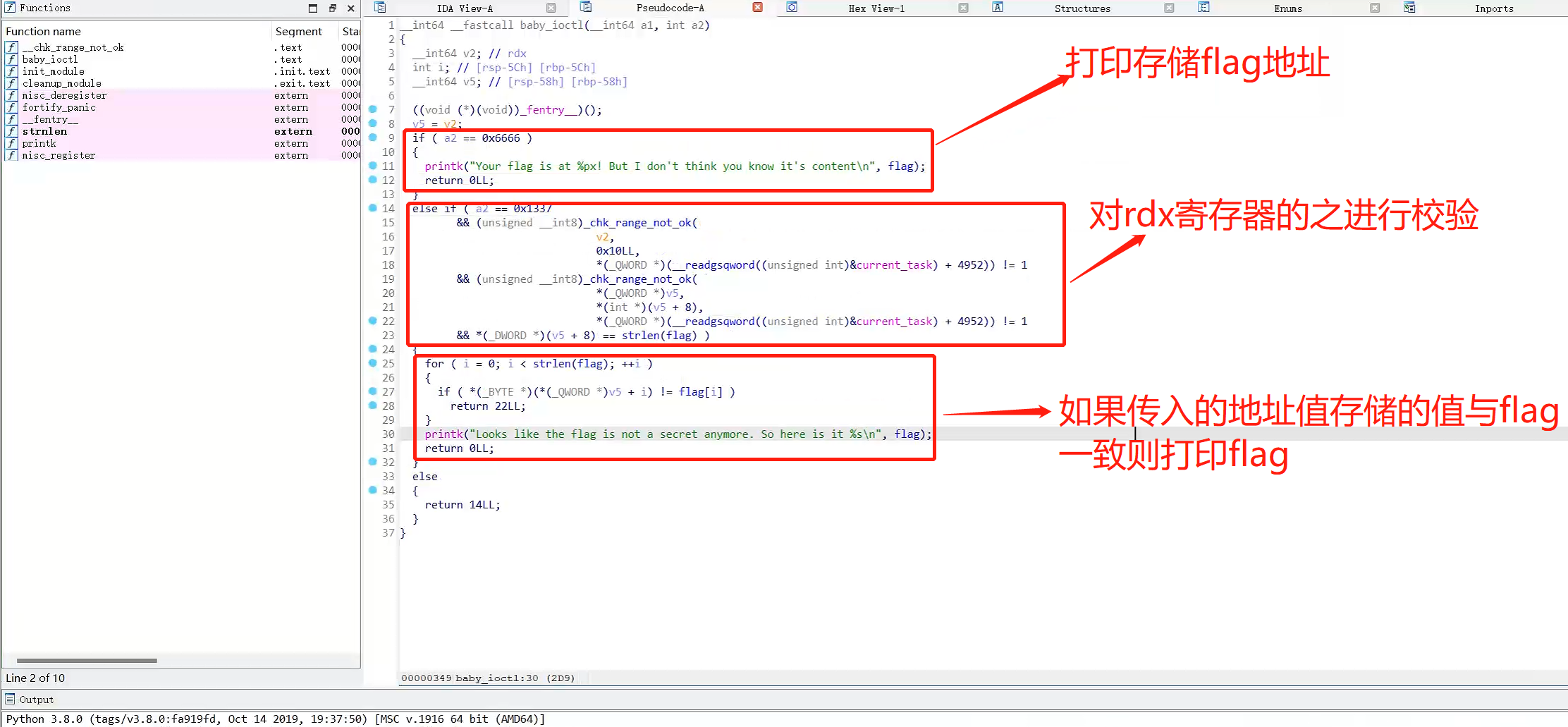Click the Enums tab icon

1203,8
